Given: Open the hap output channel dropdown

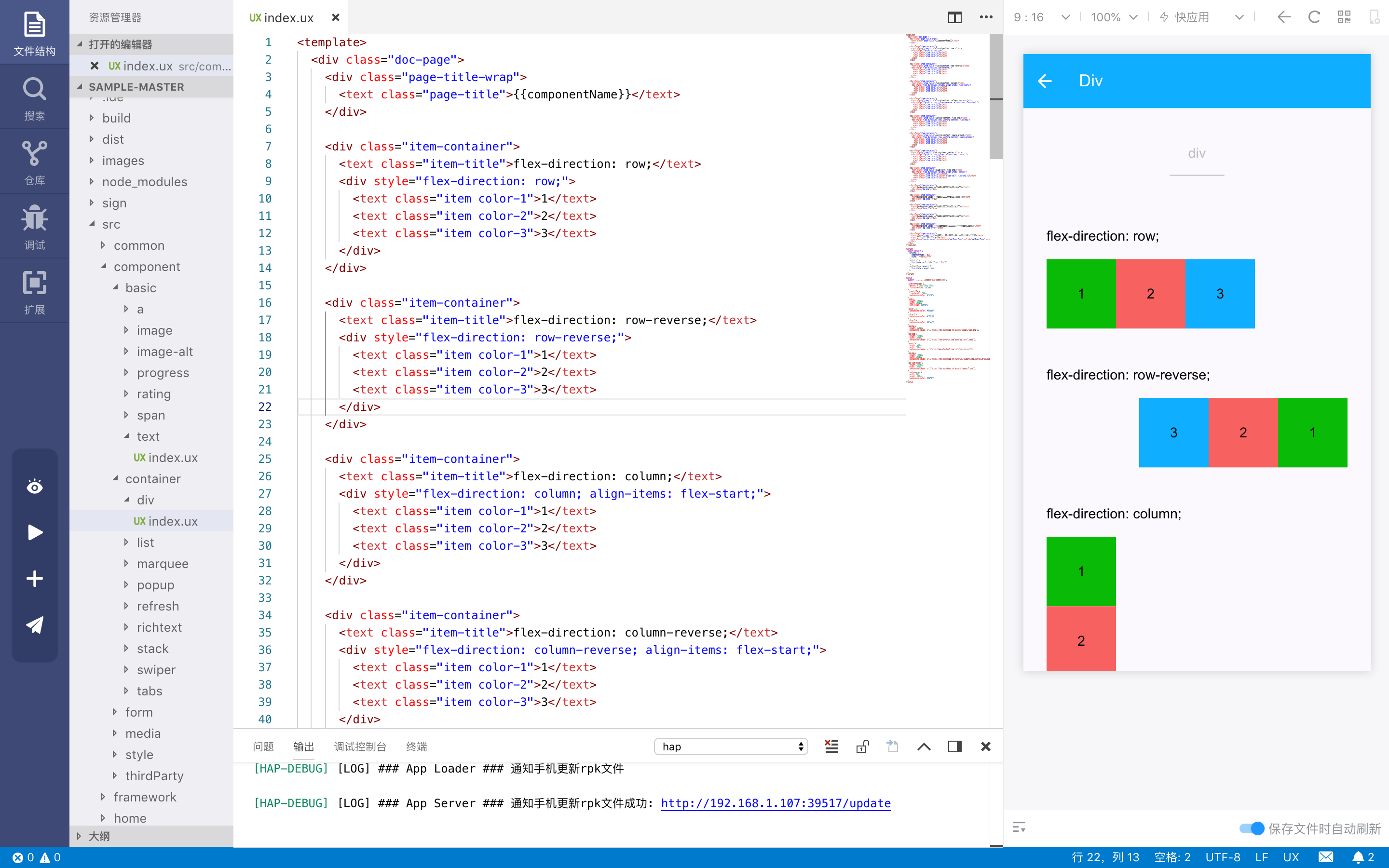Looking at the screenshot, I should 731,746.
